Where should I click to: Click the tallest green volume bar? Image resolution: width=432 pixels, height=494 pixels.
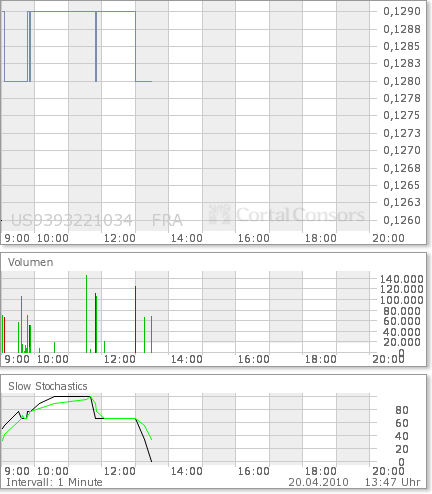pyautogui.click(x=86, y=314)
